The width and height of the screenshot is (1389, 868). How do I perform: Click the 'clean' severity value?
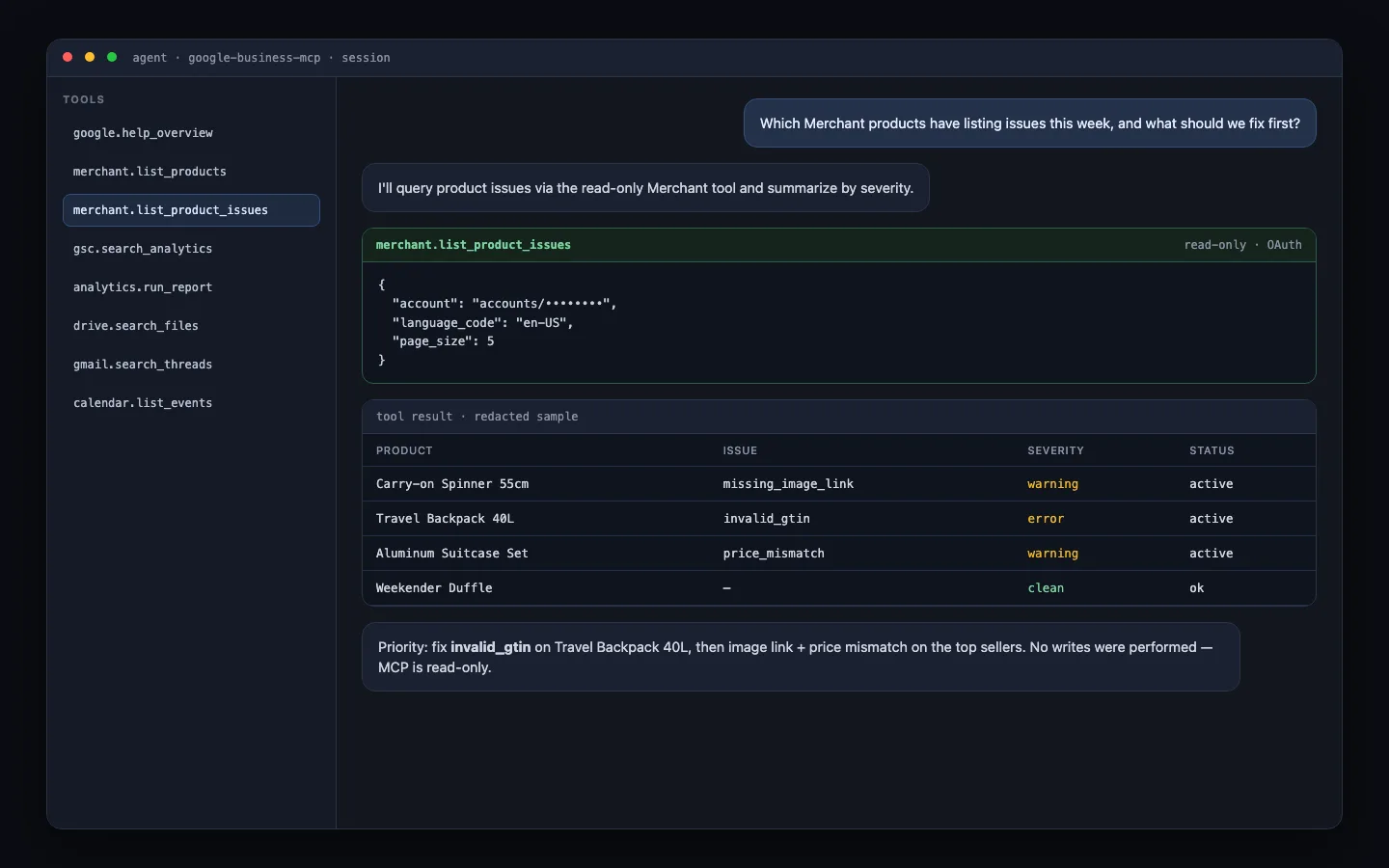1046,588
